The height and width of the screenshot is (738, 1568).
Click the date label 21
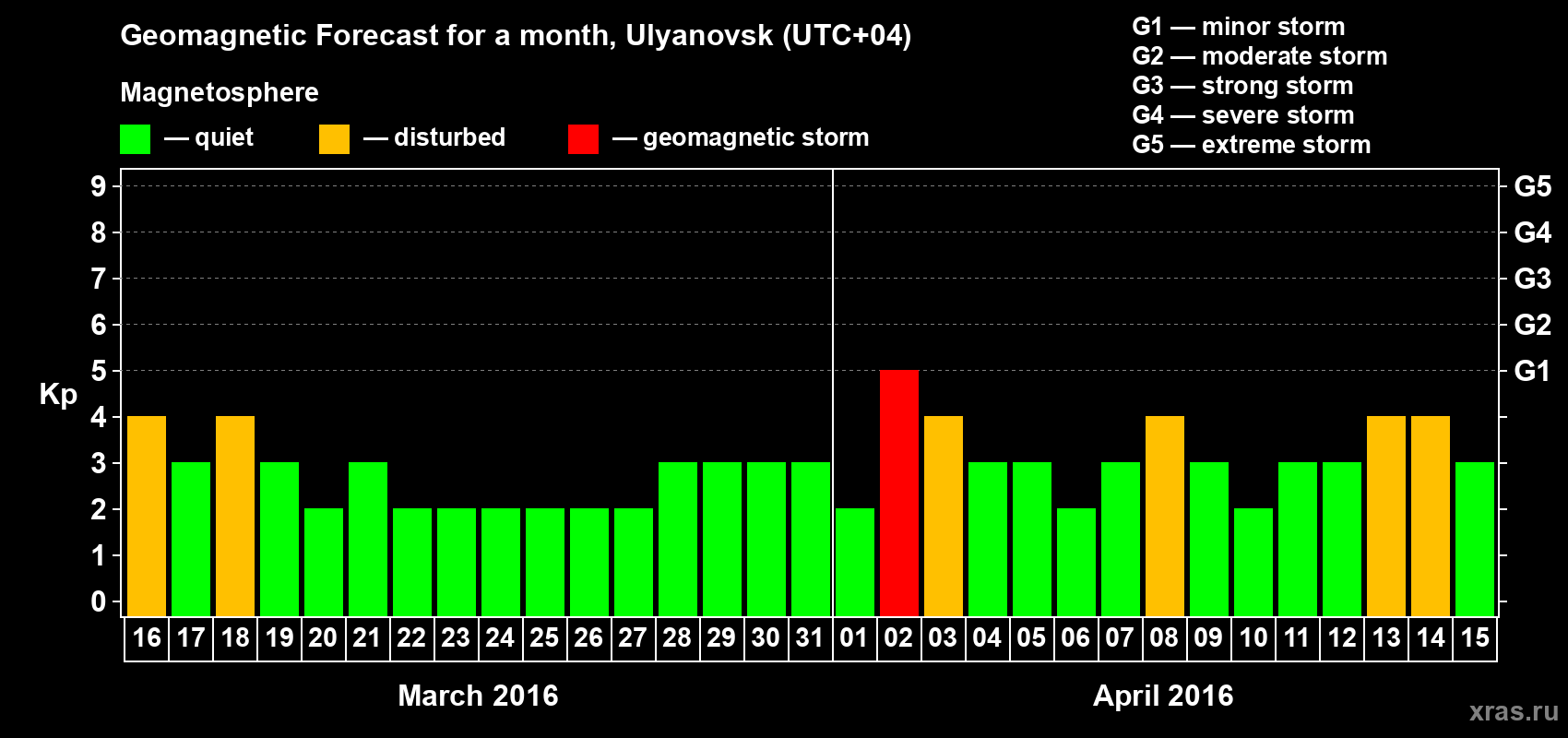coord(367,637)
